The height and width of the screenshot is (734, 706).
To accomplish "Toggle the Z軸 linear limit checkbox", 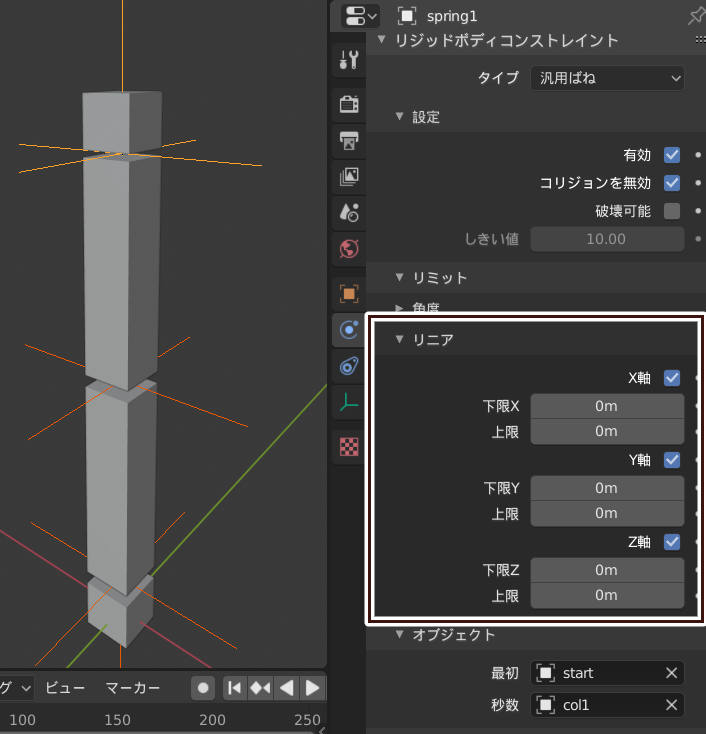I will pos(671,542).
